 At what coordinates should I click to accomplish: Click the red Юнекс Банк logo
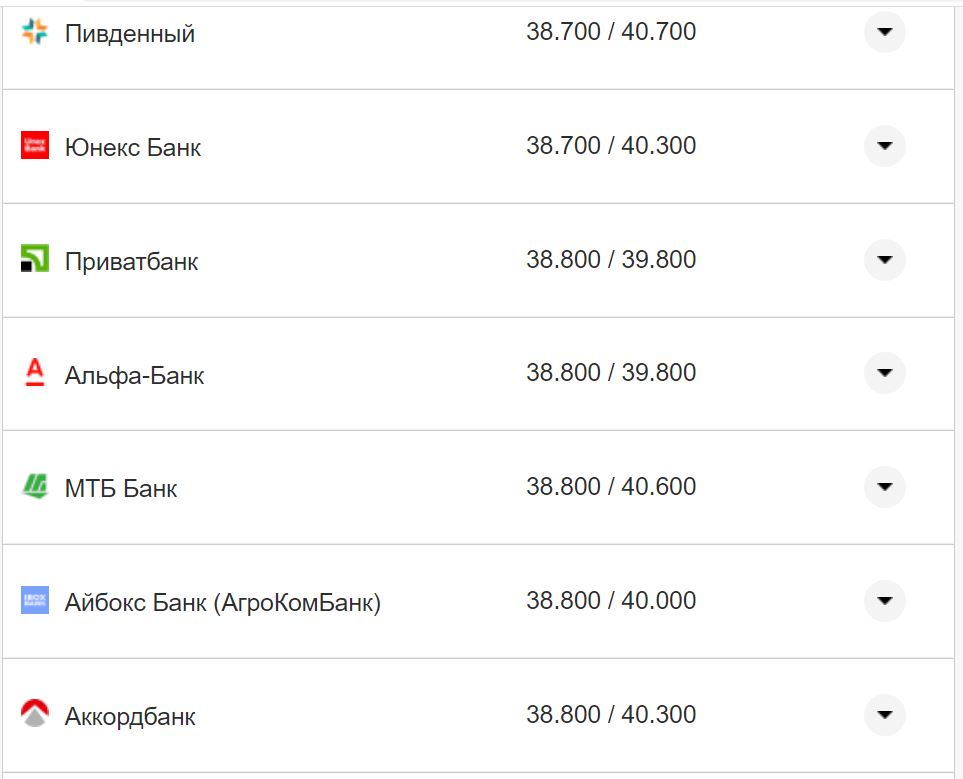point(35,146)
